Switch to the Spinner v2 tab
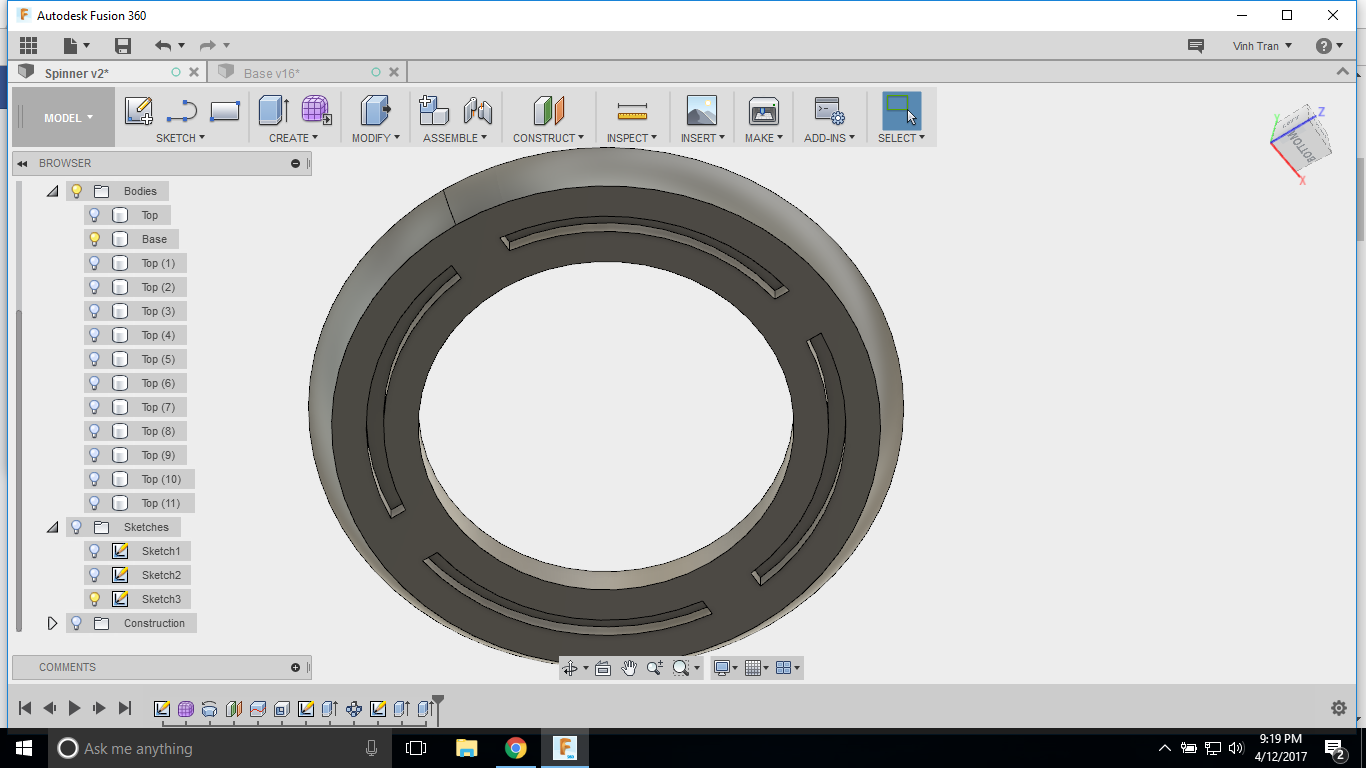The height and width of the screenshot is (768, 1366). (77, 73)
